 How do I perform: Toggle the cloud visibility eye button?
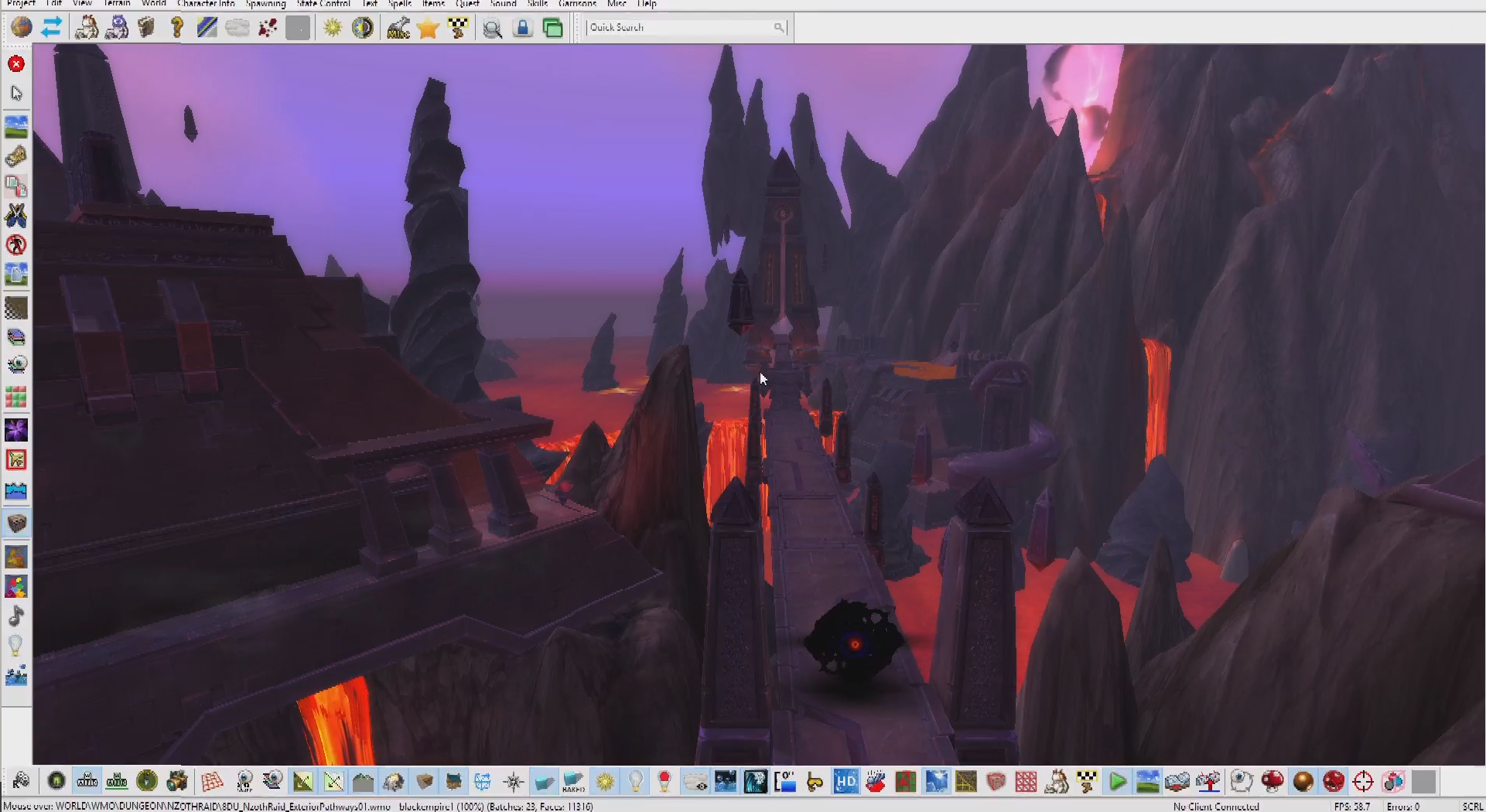[695, 782]
